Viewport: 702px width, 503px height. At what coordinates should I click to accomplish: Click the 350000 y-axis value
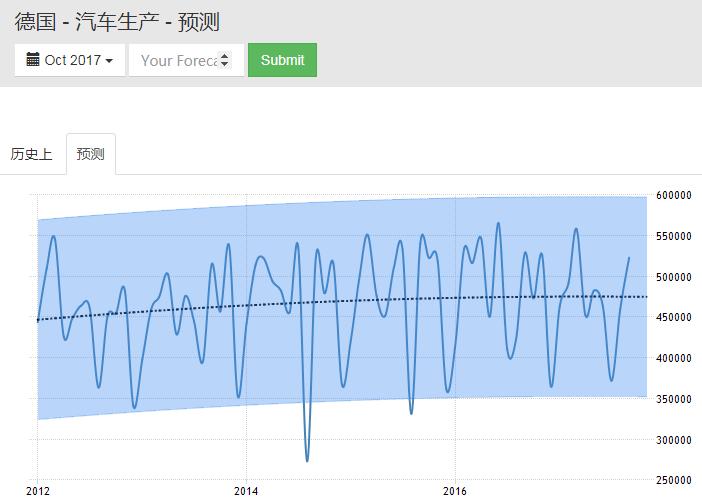click(x=674, y=399)
